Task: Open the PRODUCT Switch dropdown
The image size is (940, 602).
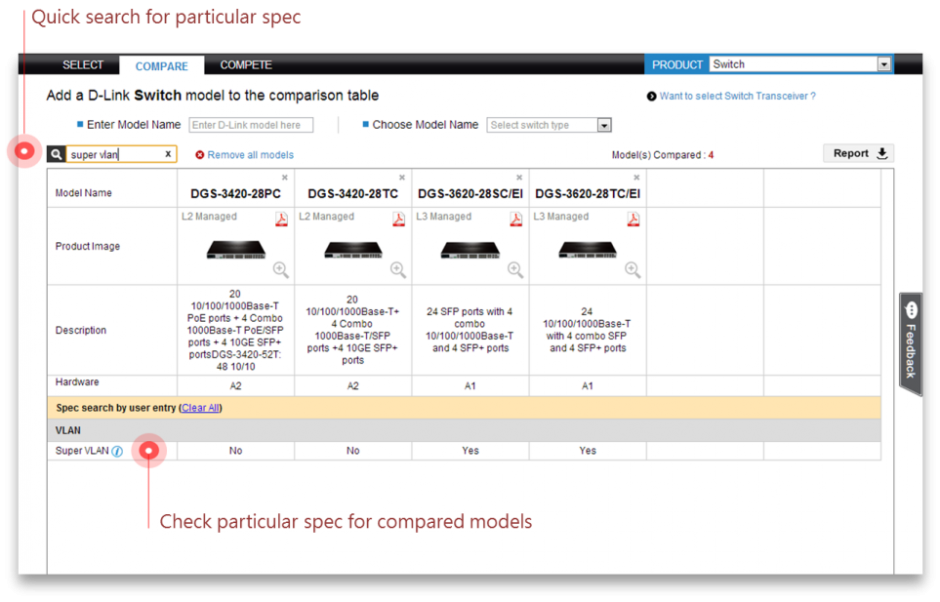Action: pyautogui.click(x=800, y=64)
